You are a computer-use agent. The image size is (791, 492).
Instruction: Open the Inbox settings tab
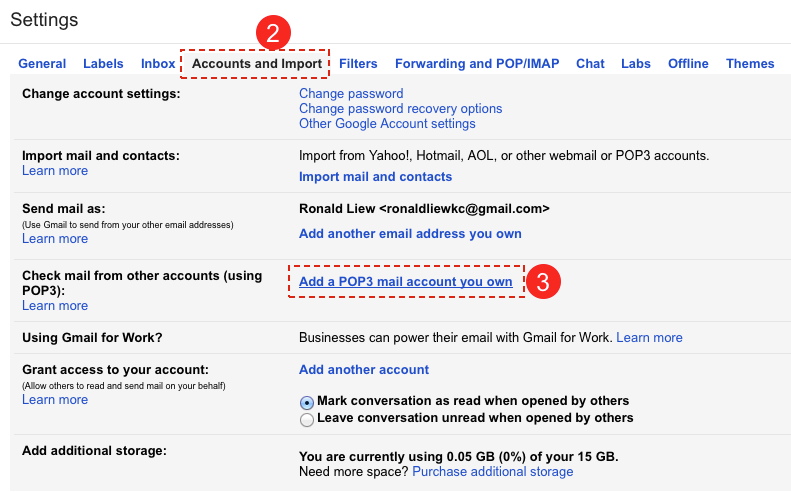tap(158, 64)
